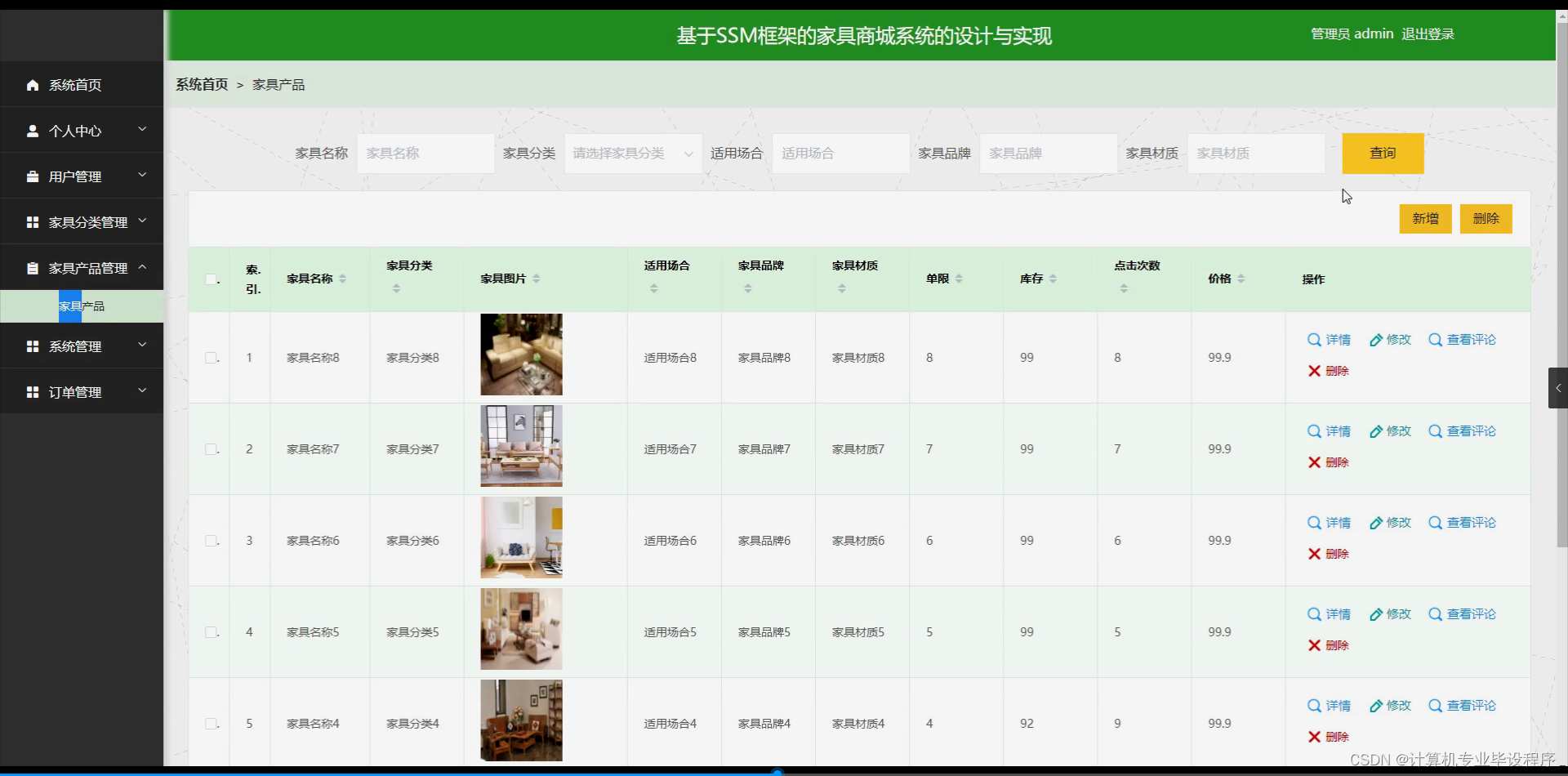This screenshot has height=776, width=1568.
Task: Check the select-all checkbox in table header
Action: click(x=211, y=279)
